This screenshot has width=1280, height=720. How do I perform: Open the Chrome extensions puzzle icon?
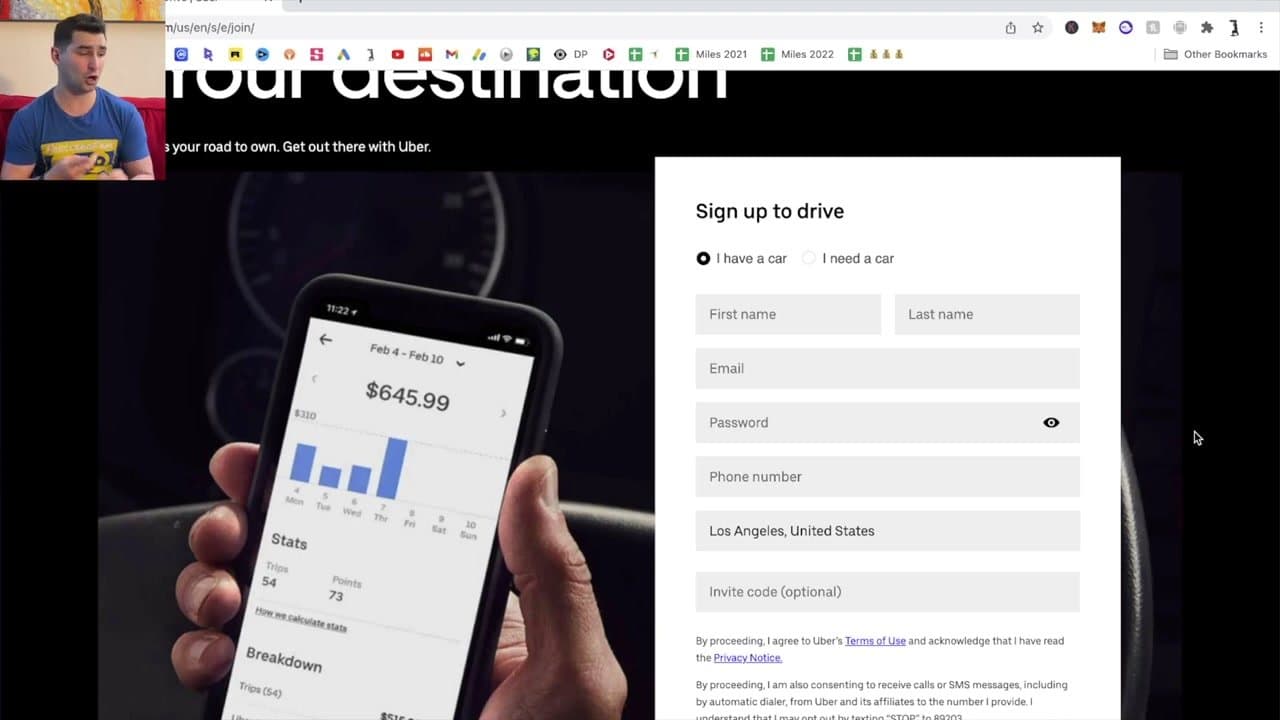click(x=1207, y=28)
